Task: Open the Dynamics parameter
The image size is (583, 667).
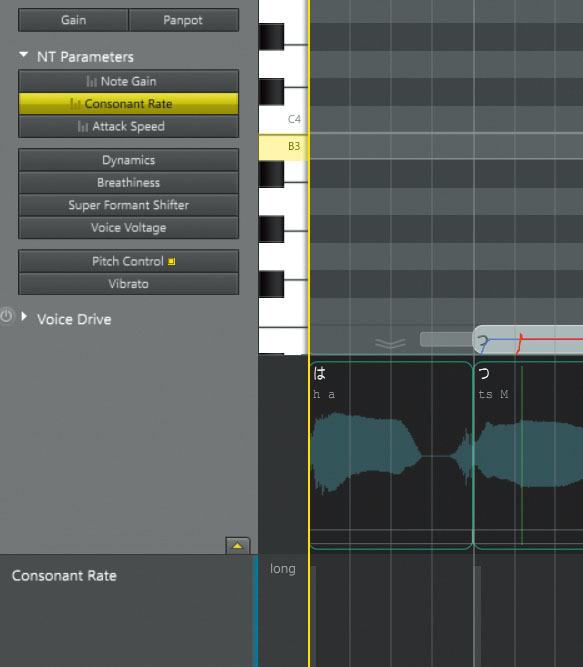Action: (x=128, y=160)
